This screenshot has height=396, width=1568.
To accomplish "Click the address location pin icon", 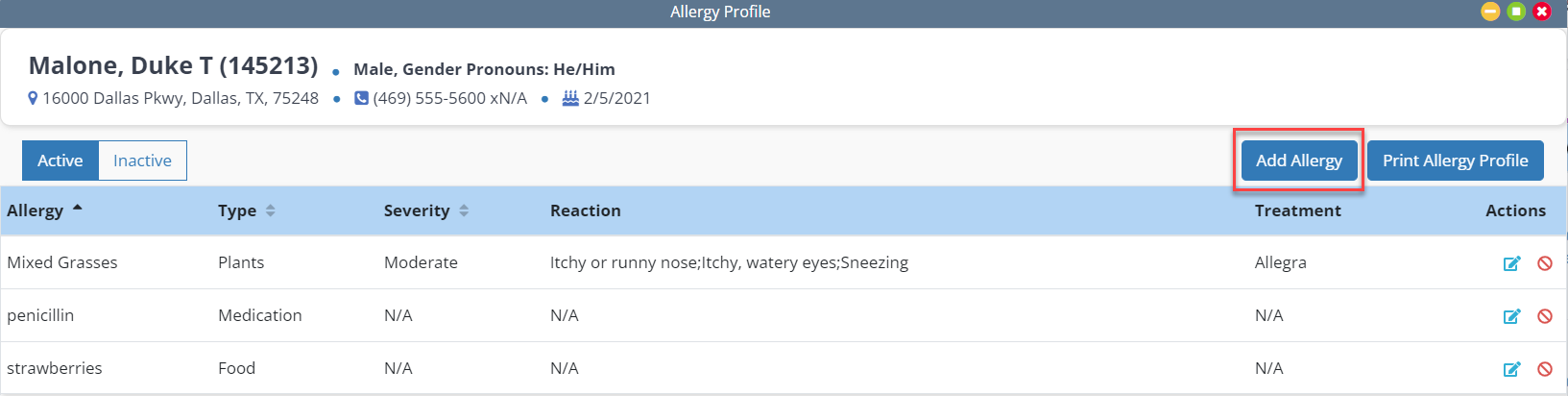I will click(33, 98).
